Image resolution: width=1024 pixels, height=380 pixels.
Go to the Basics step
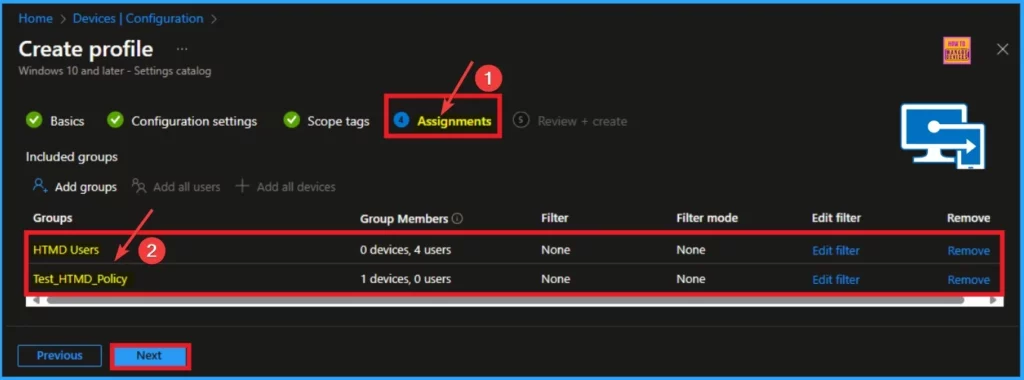pos(67,121)
